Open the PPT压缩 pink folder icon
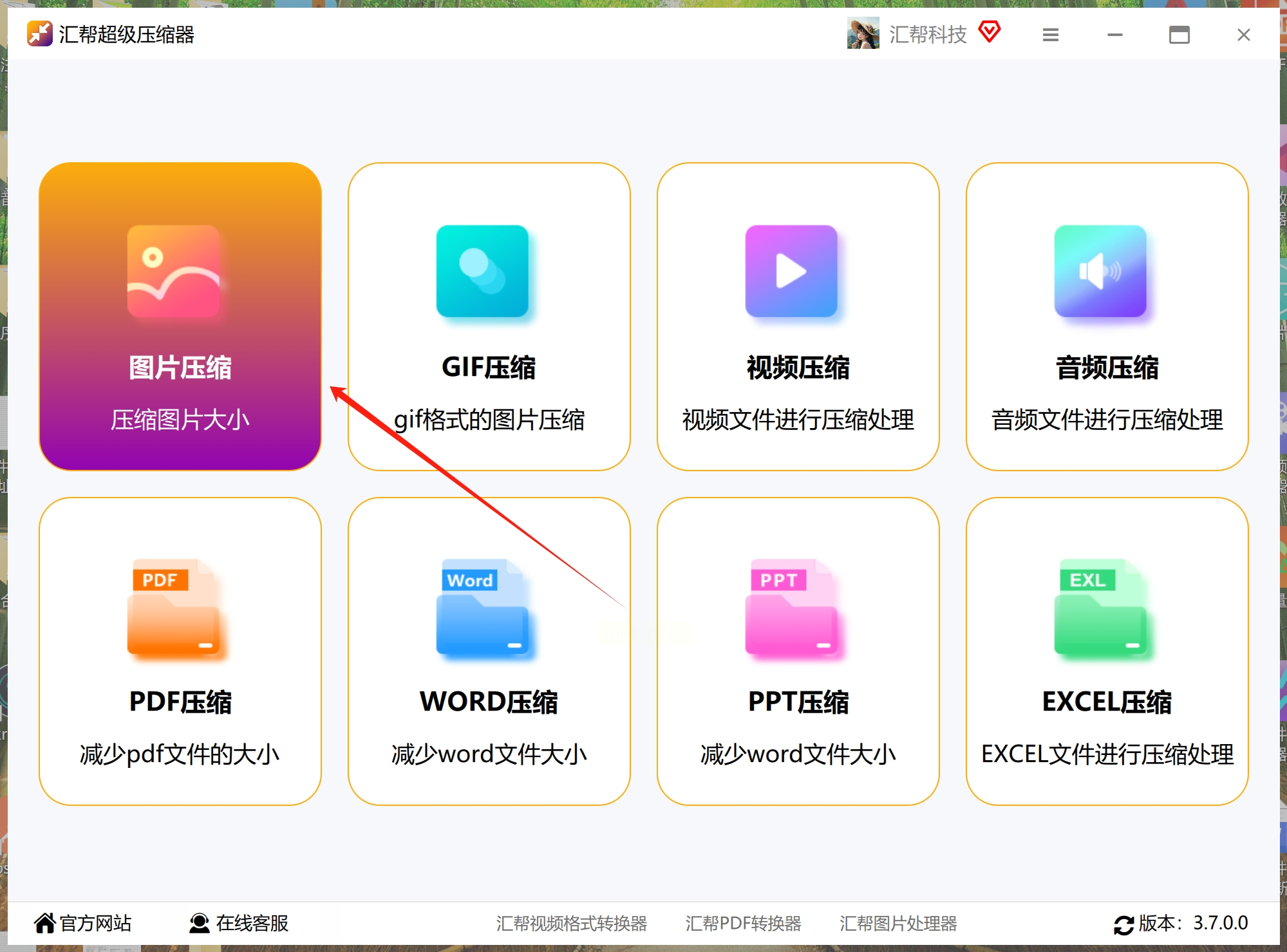This screenshot has height=952, width=1287. pos(791,607)
